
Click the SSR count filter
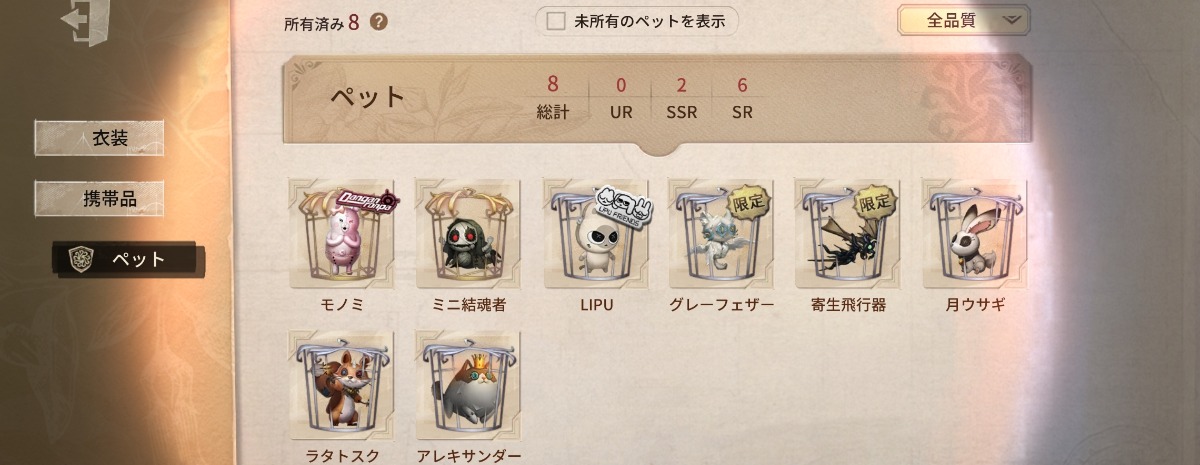[x=682, y=98]
